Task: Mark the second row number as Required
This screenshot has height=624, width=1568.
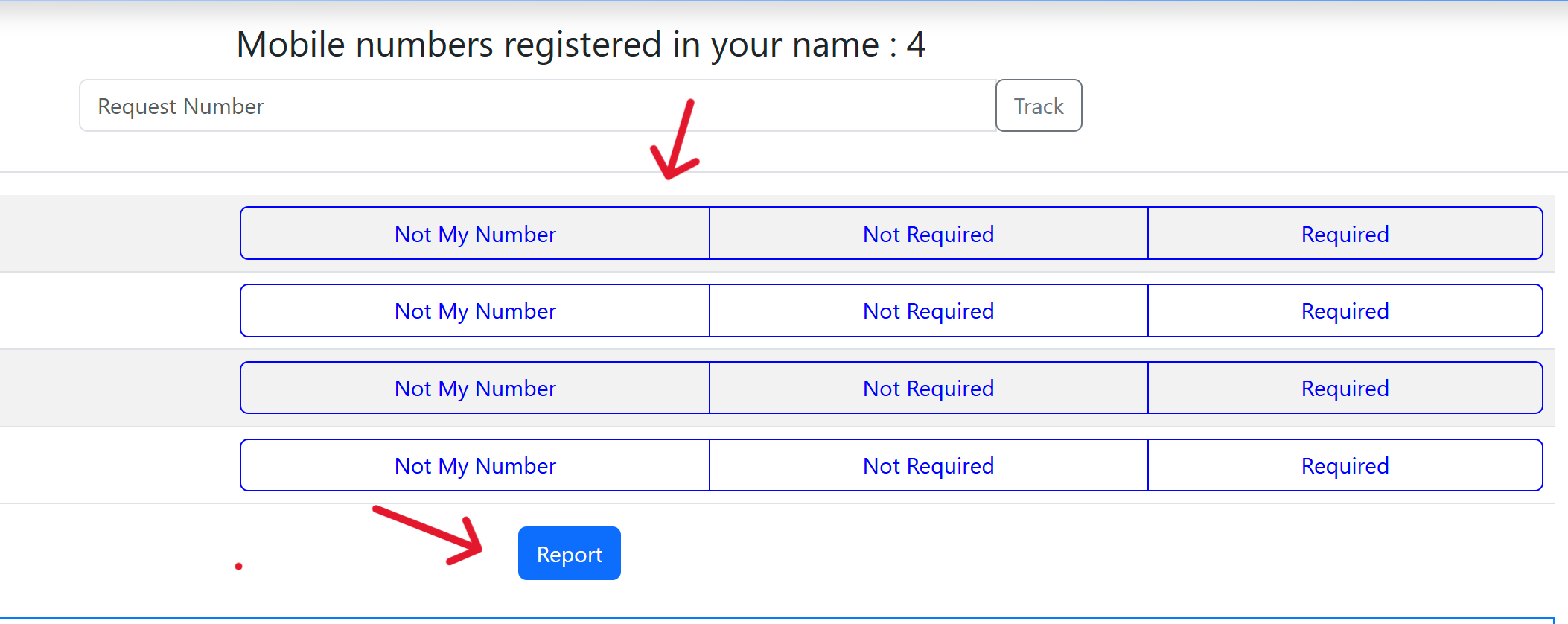Action: click(x=1345, y=311)
